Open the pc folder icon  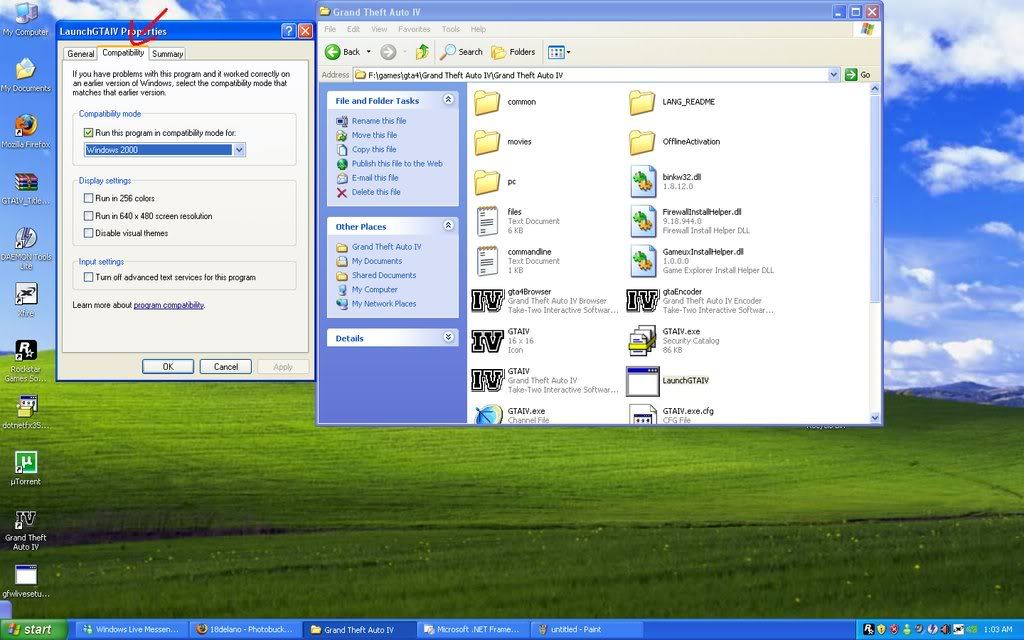(487, 182)
